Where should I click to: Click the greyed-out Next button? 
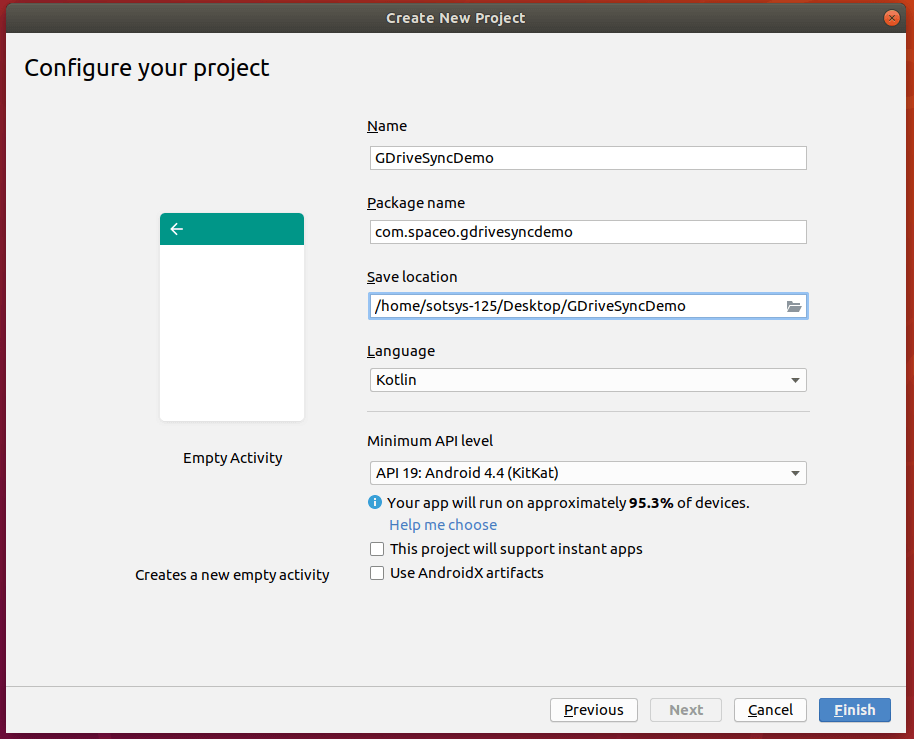coord(686,710)
